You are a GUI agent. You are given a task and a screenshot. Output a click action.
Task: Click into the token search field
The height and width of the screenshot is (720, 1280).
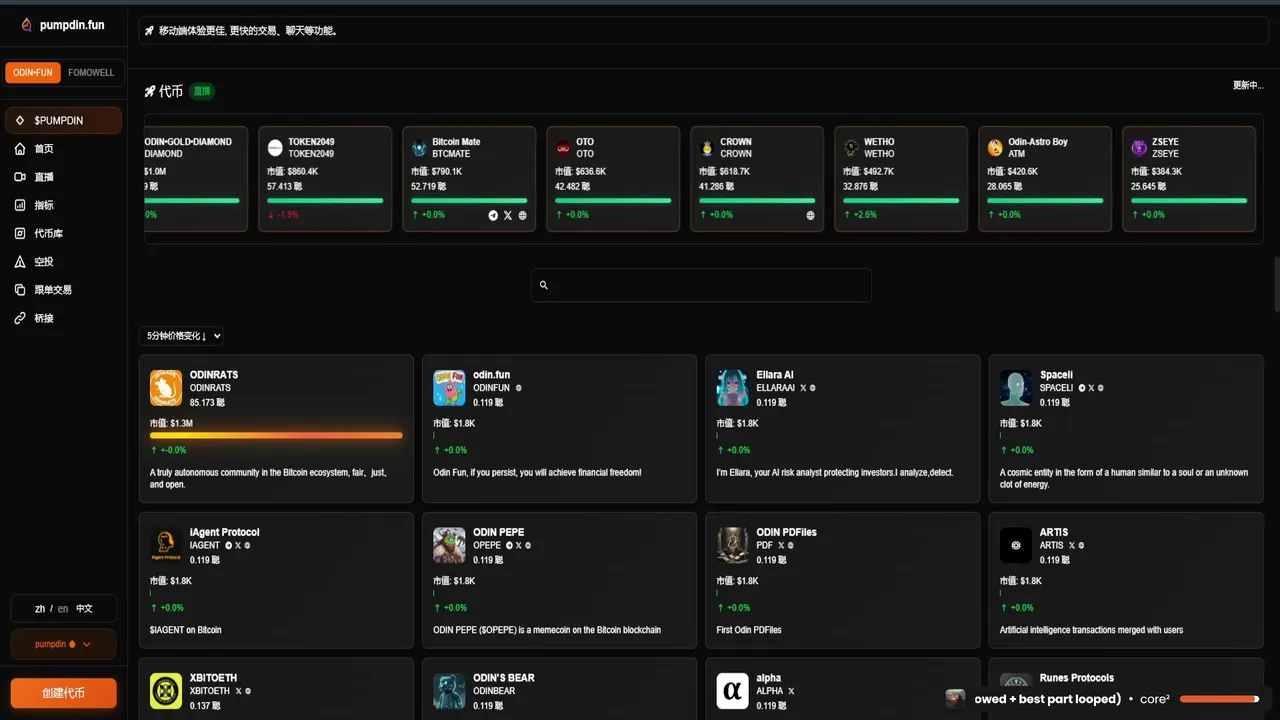tap(701, 285)
